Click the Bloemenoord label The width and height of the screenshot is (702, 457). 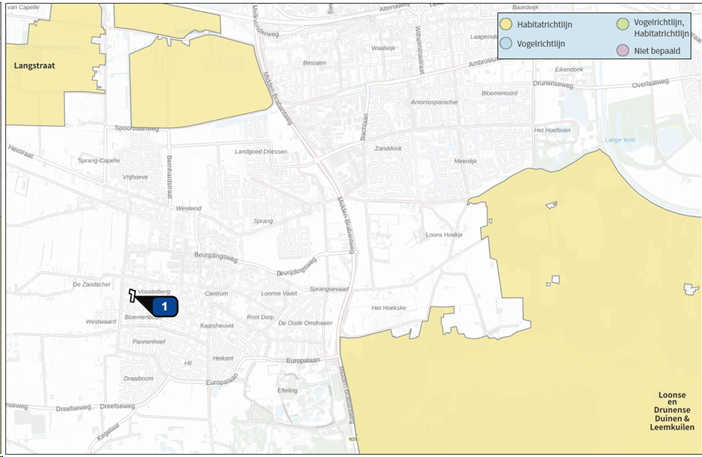coord(499,93)
